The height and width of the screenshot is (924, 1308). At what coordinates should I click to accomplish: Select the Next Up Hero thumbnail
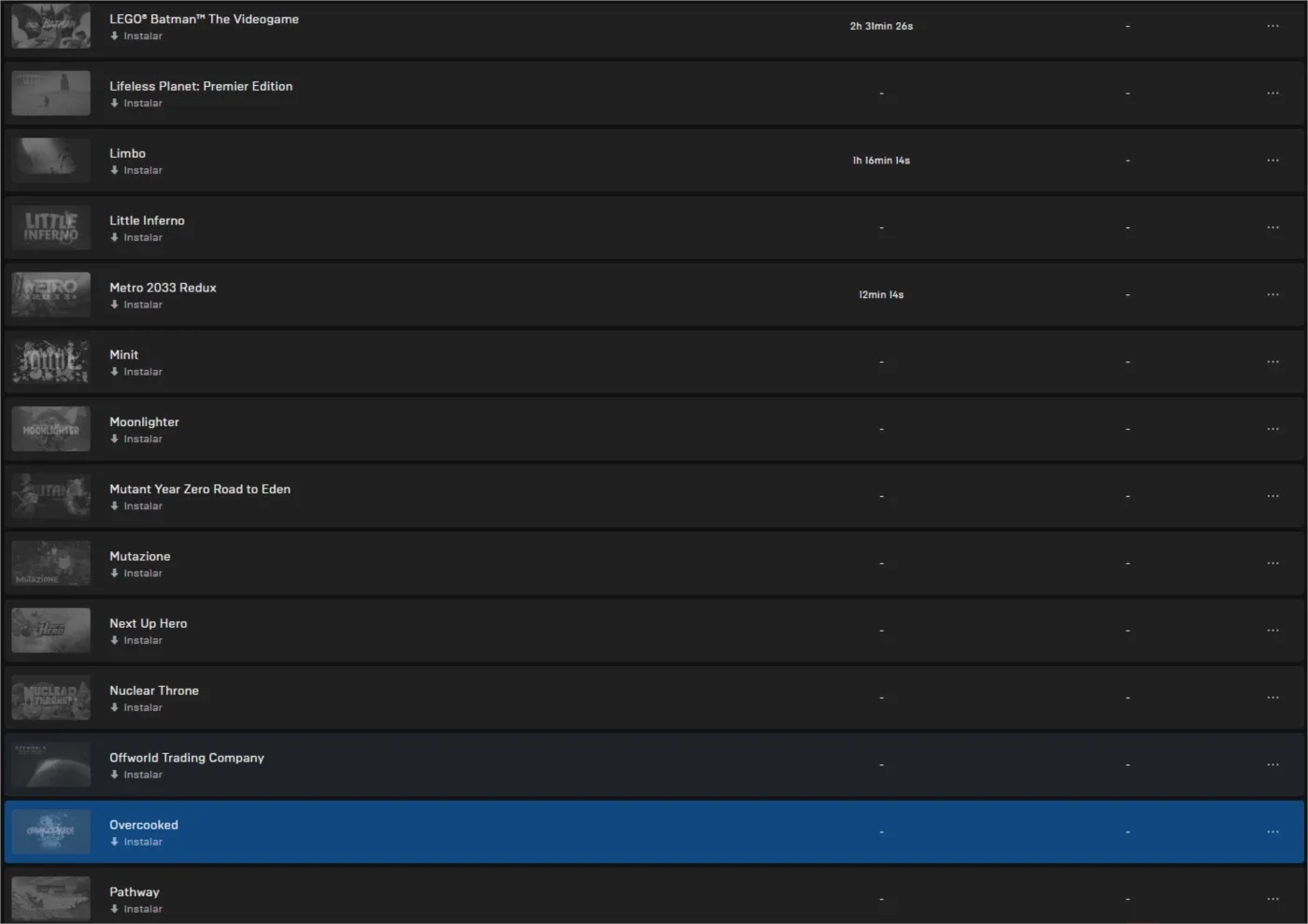51,631
